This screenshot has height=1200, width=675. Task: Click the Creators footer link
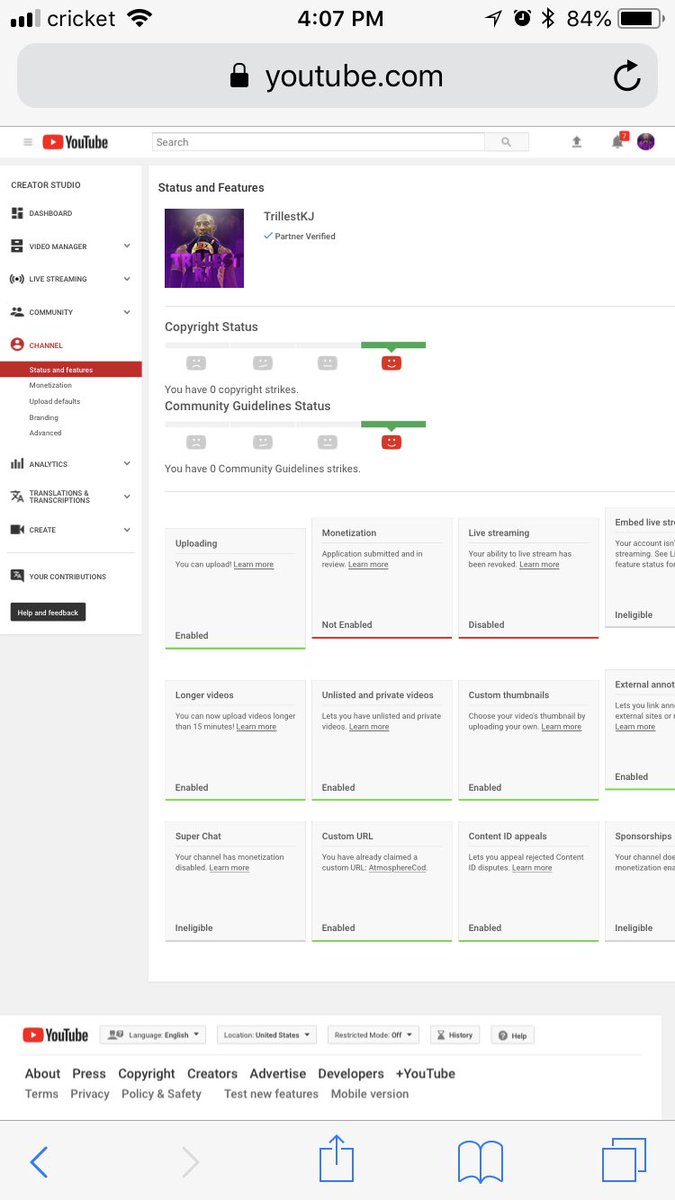point(212,1073)
